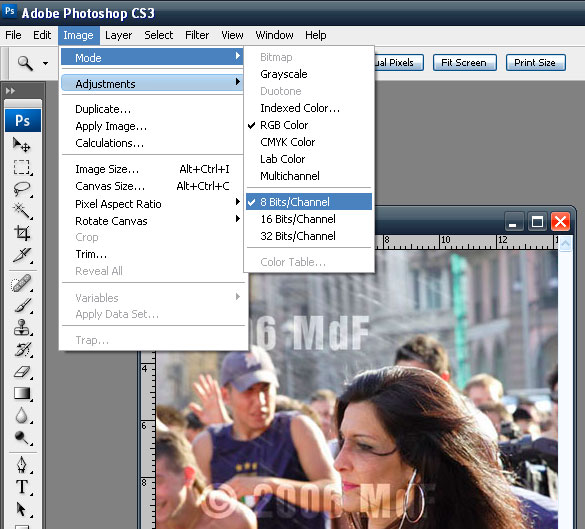
Task: Click Duplicate... in Image menu
Action: (153, 109)
